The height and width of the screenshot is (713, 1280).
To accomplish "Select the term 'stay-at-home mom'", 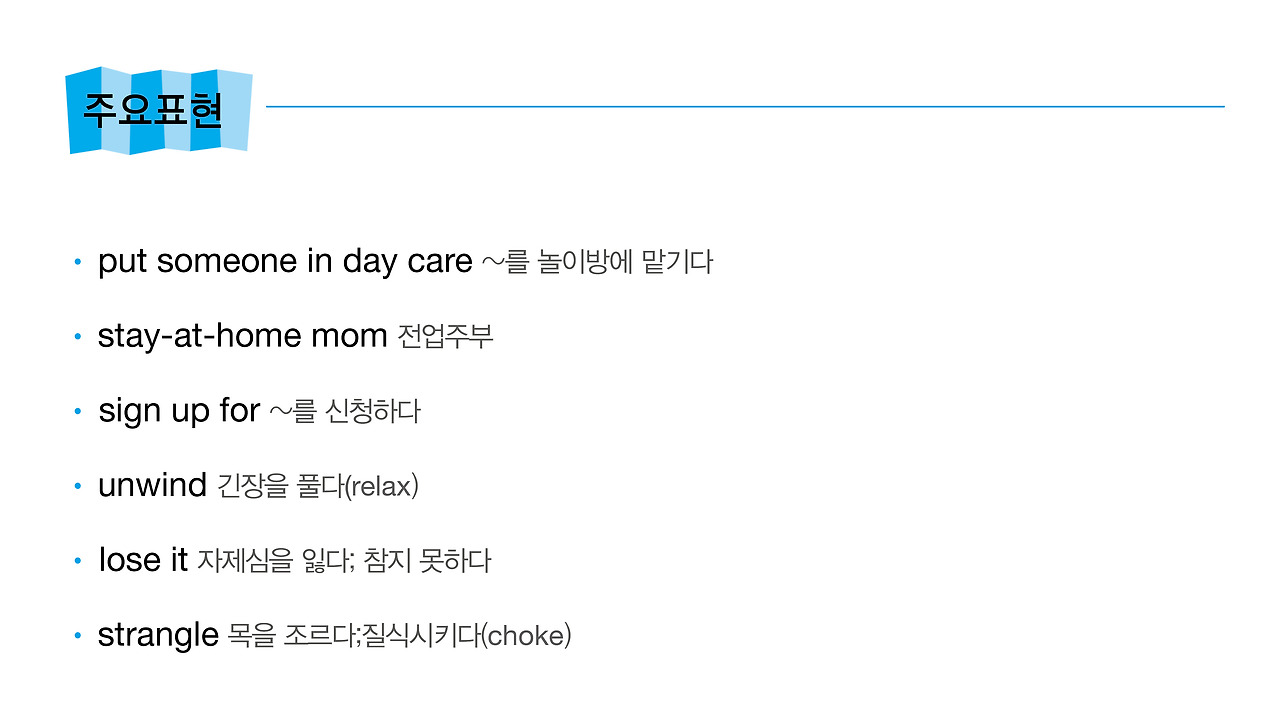I will point(242,336).
